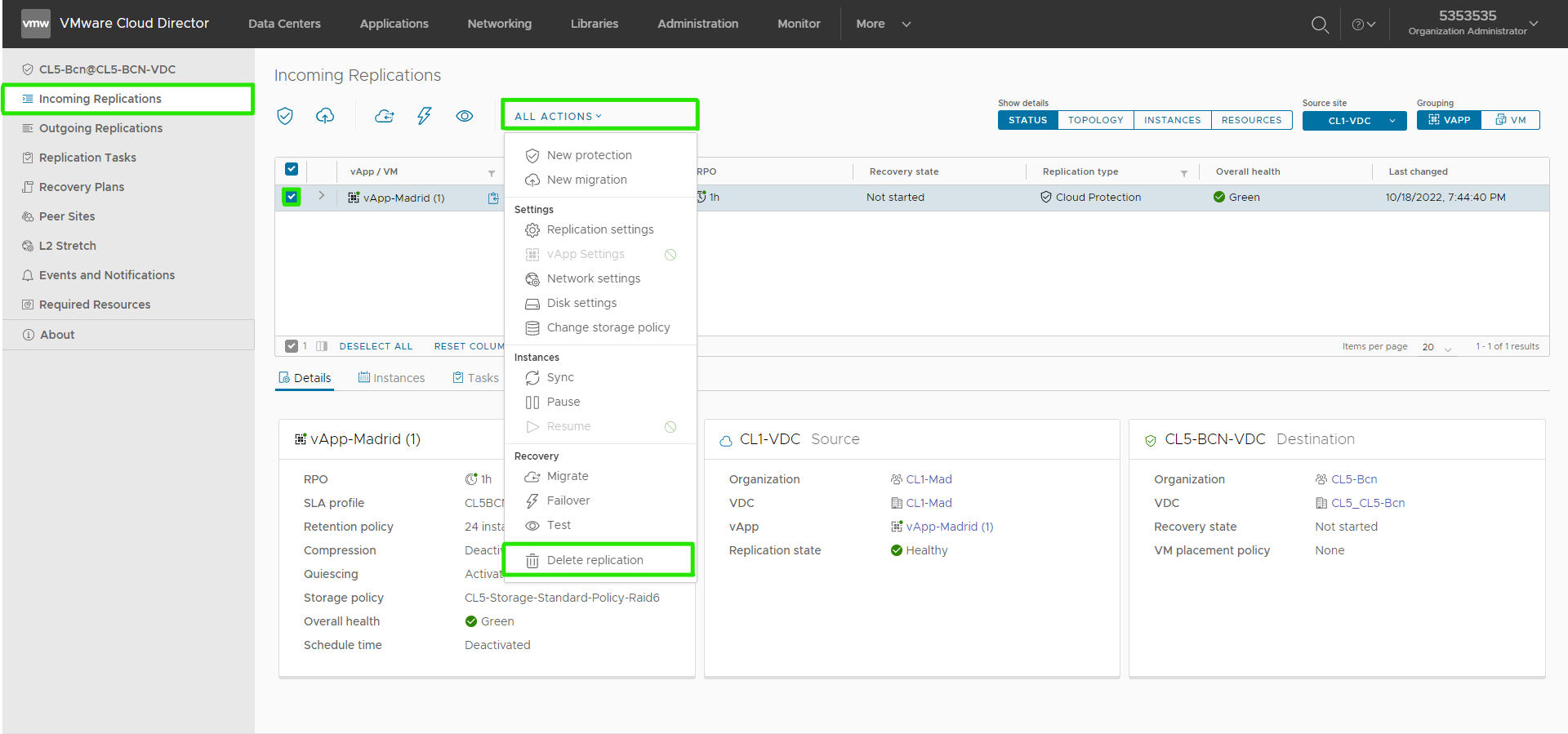Switch to the INSTANCES details view
Viewport: 1568px width, 734px height.
1172,120
